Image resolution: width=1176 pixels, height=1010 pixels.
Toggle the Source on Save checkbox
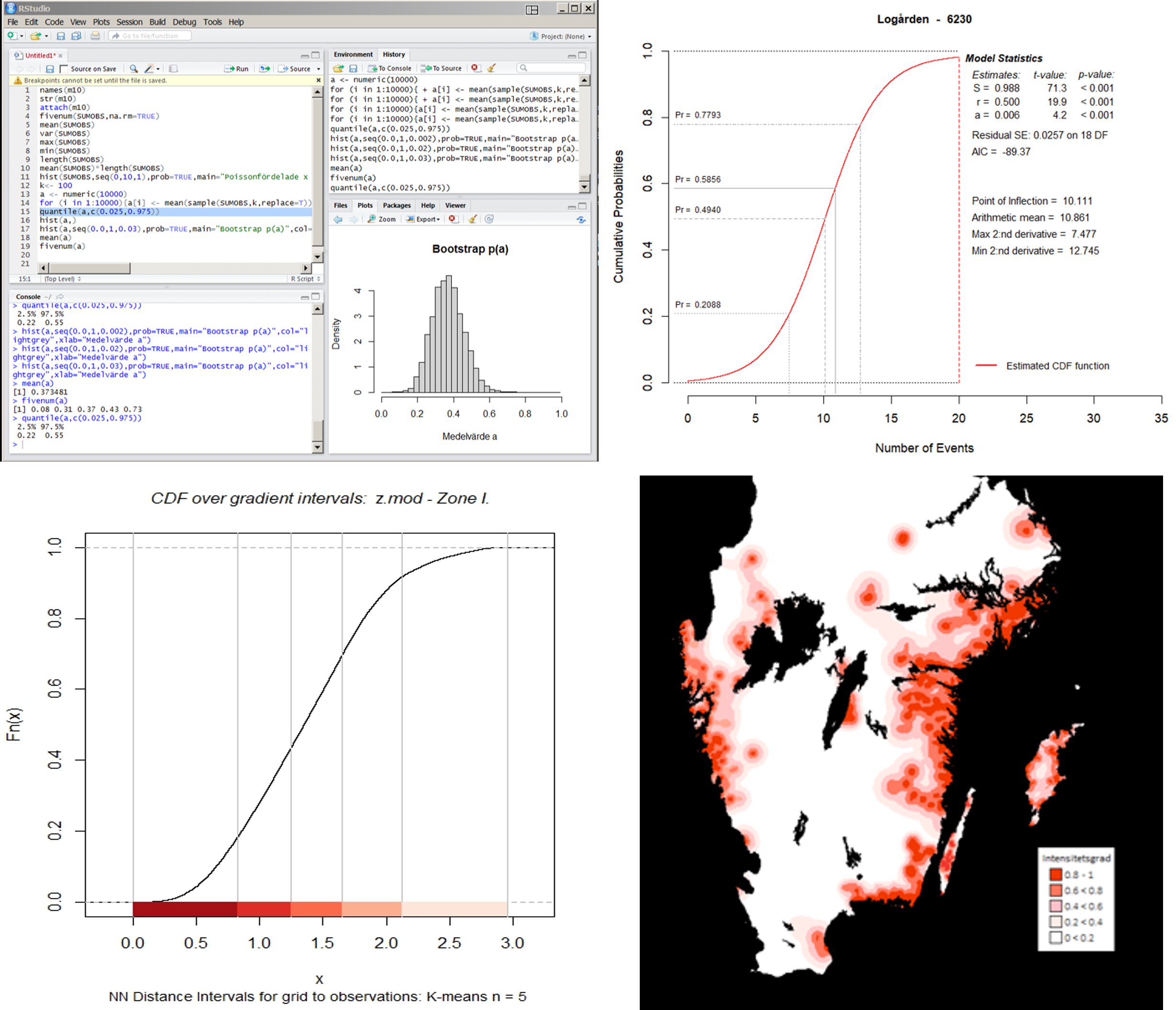click(64, 69)
